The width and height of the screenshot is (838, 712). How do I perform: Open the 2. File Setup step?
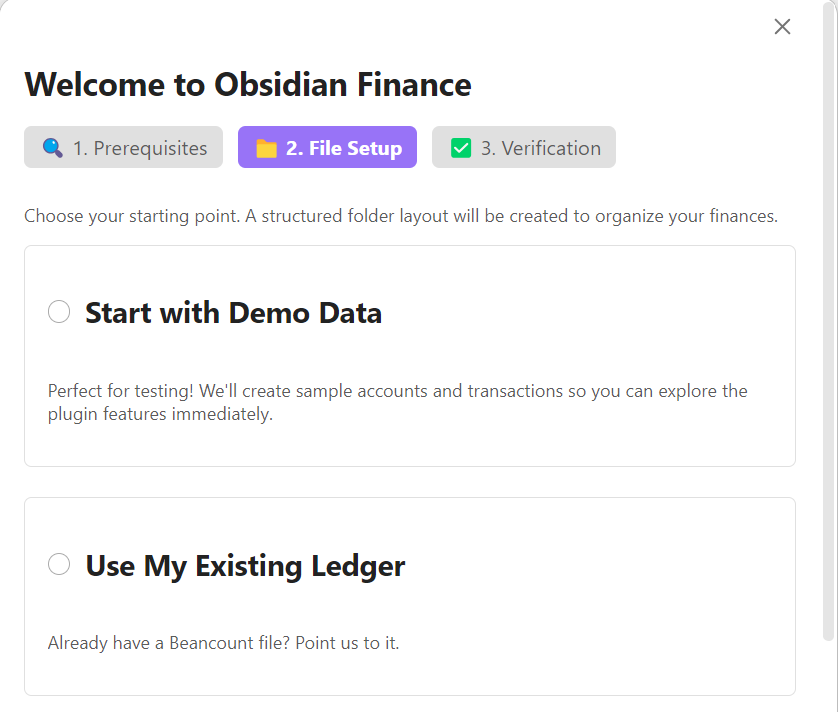coord(327,147)
